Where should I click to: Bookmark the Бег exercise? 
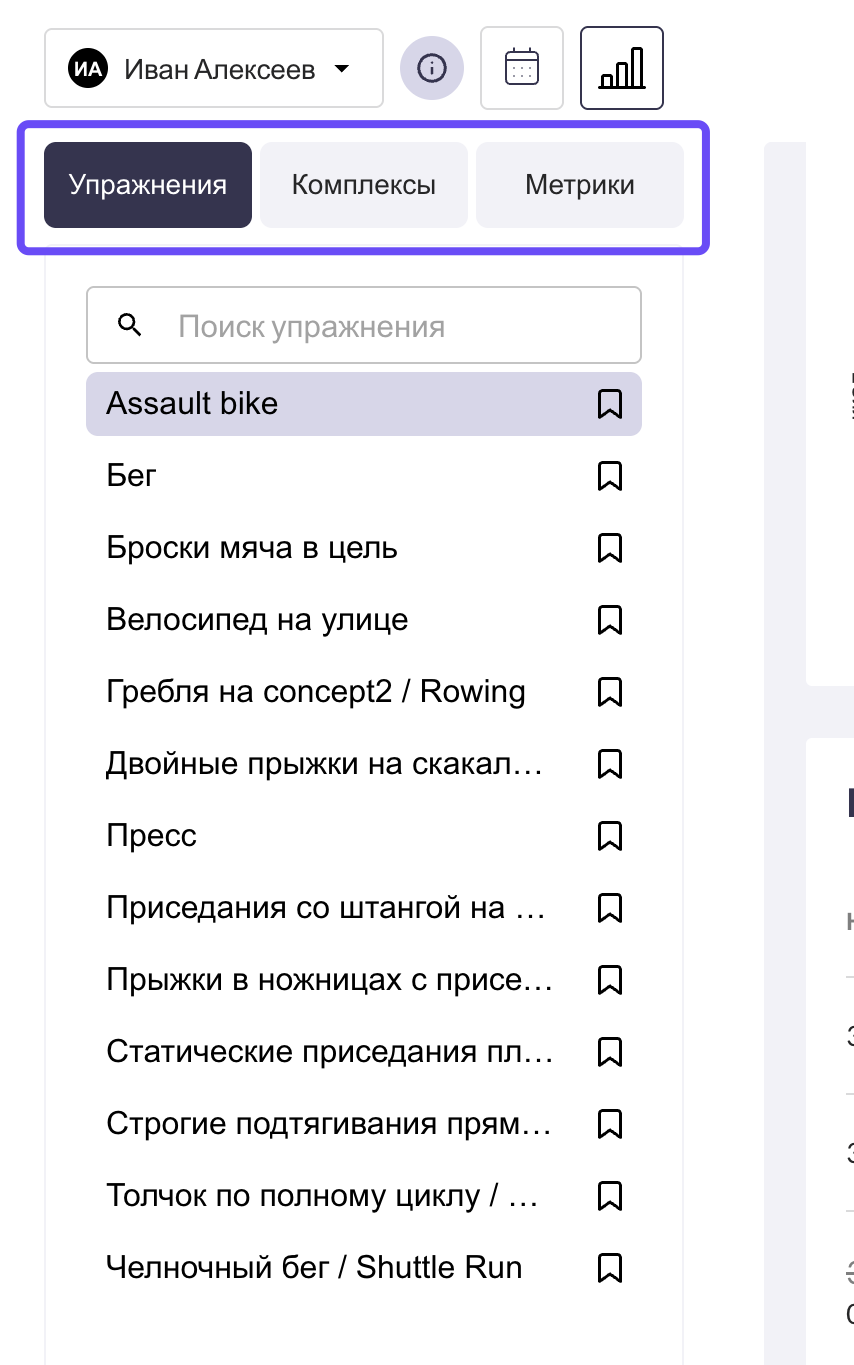pyautogui.click(x=610, y=476)
